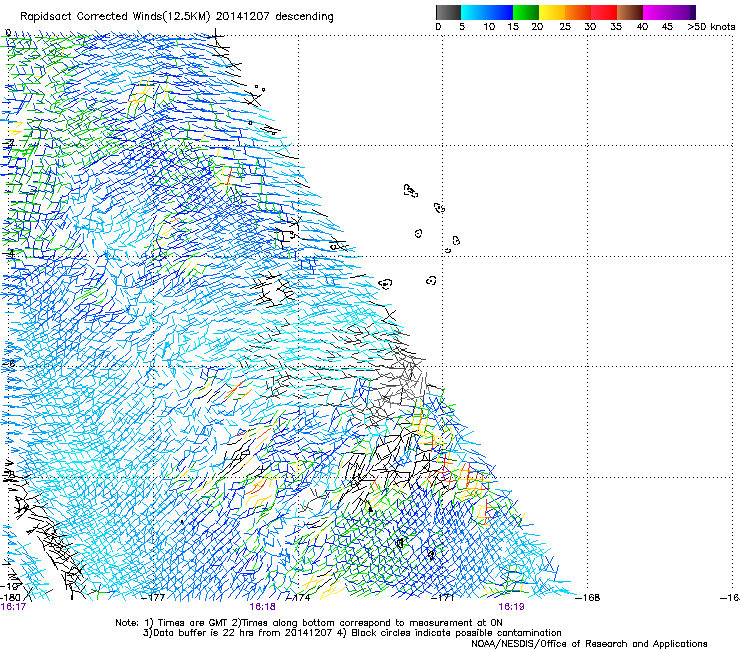Pick the magenta 40-45 knots legend segment

(x=656, y=12)
